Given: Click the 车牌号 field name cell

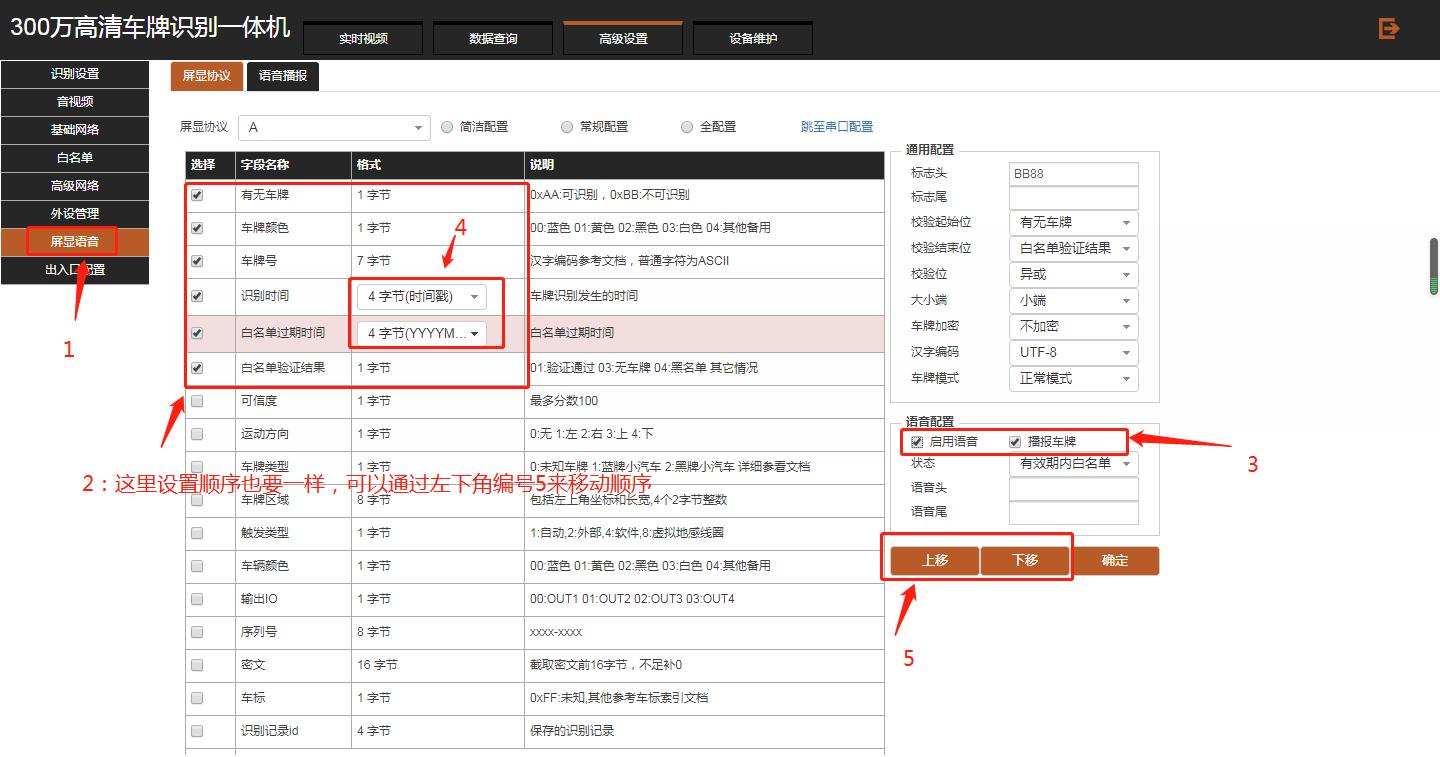Looking at the screenshot, I should (x=293, y=261).
